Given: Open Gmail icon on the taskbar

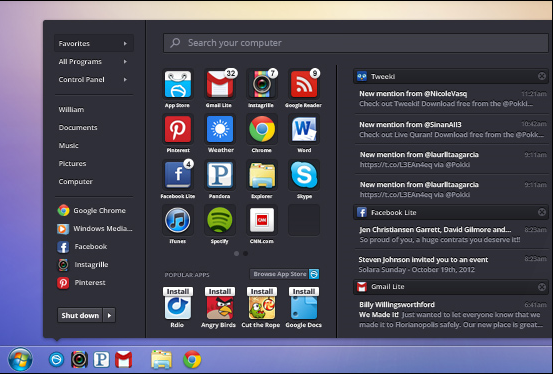Looking at the screenshot, I should click(123, 360).
